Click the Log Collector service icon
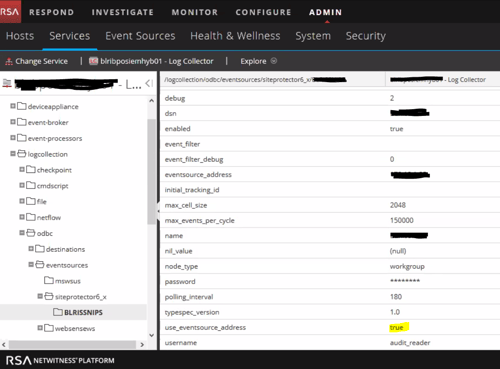The image size is (500, 369). tap(93, 61)
